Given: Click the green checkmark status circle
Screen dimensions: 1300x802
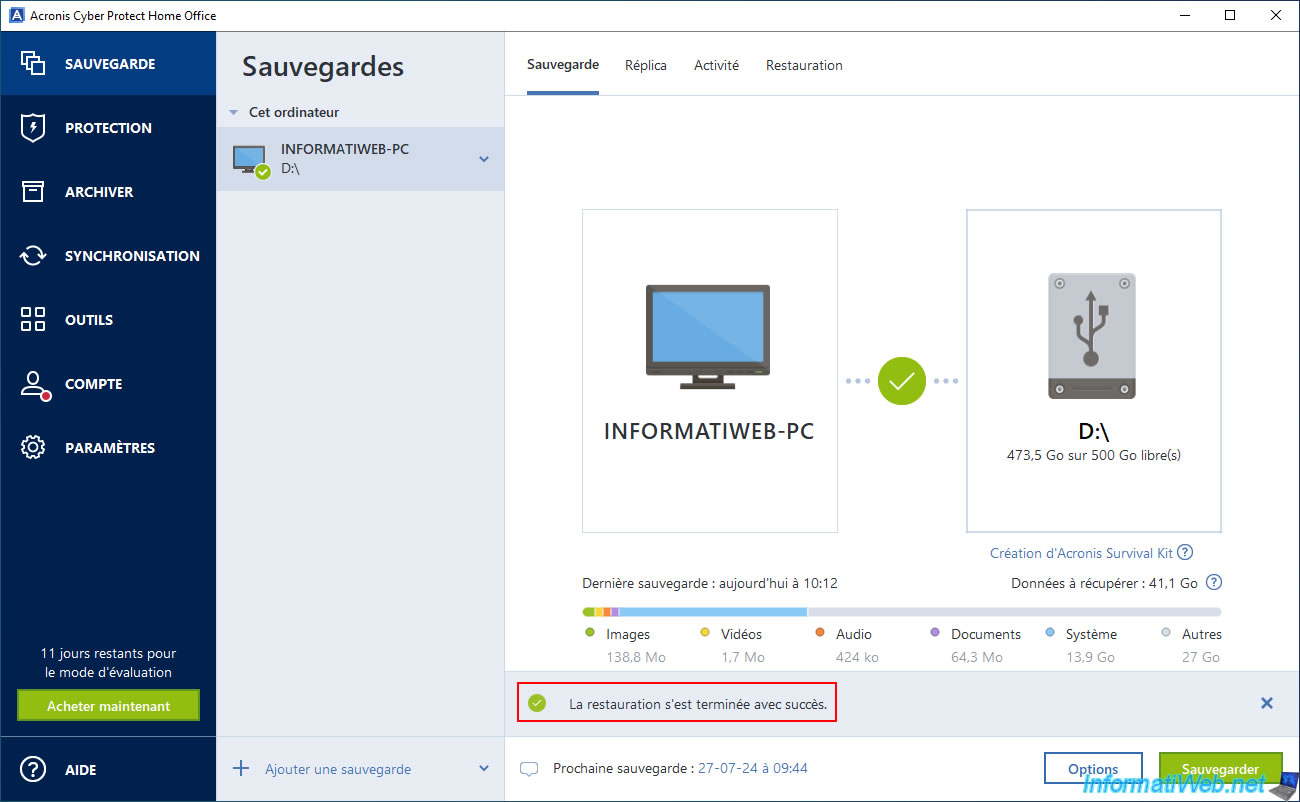Looking at the screenshot, I should [902, 380].
